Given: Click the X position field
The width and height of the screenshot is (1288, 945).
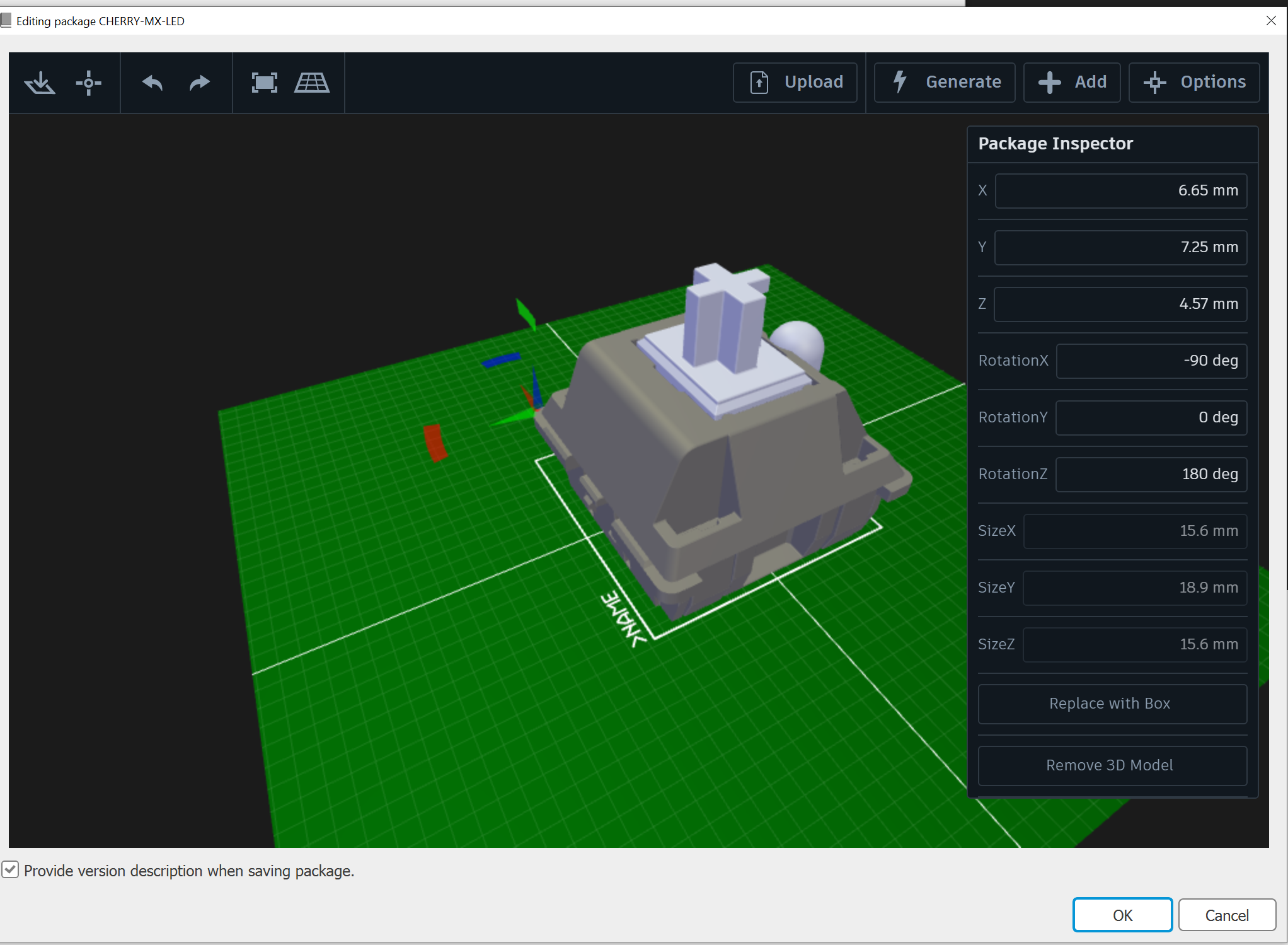Looking at the screenshot, I should (x=1120, y=190).
